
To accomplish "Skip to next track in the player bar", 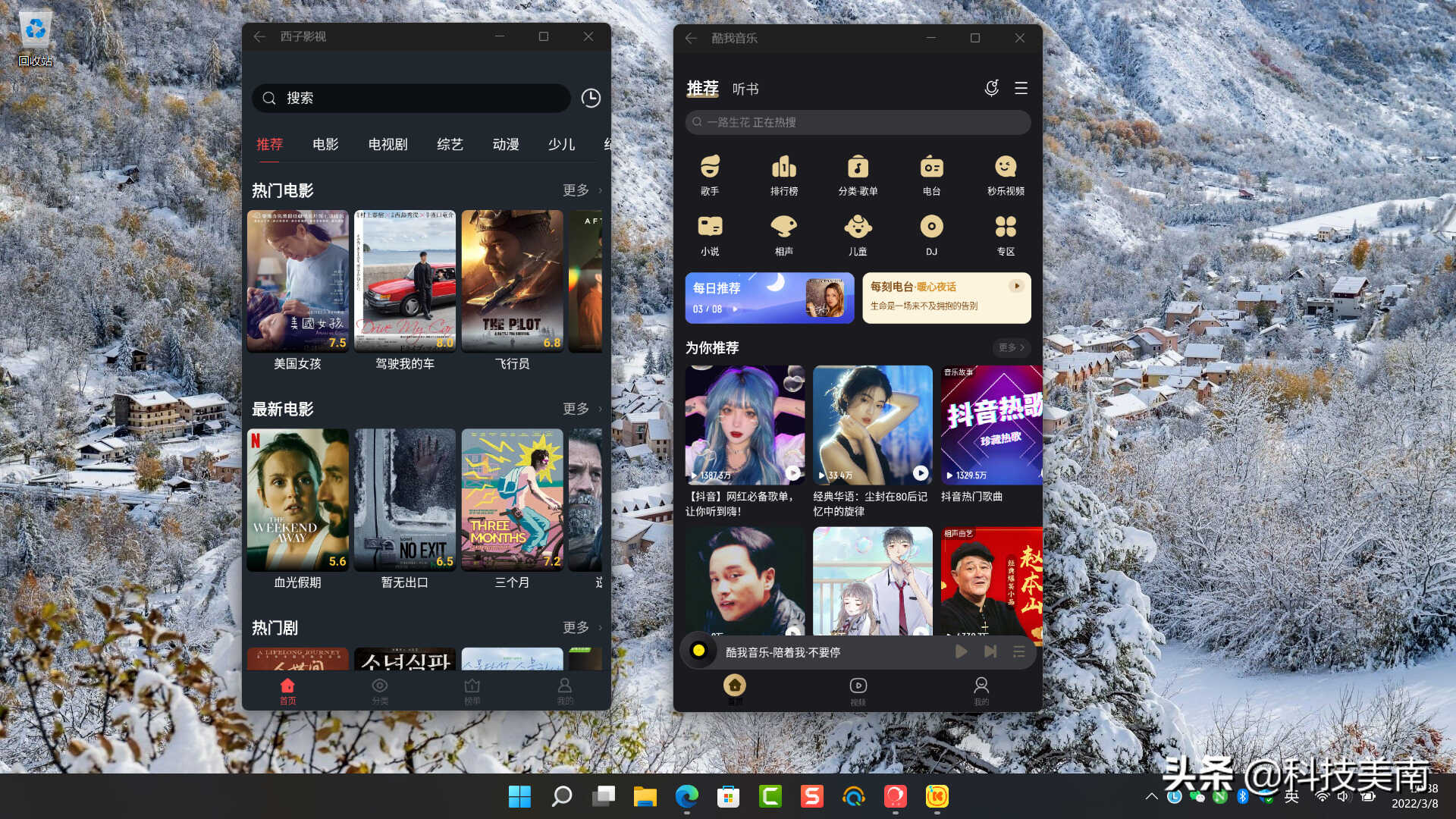I will (990, 651).
